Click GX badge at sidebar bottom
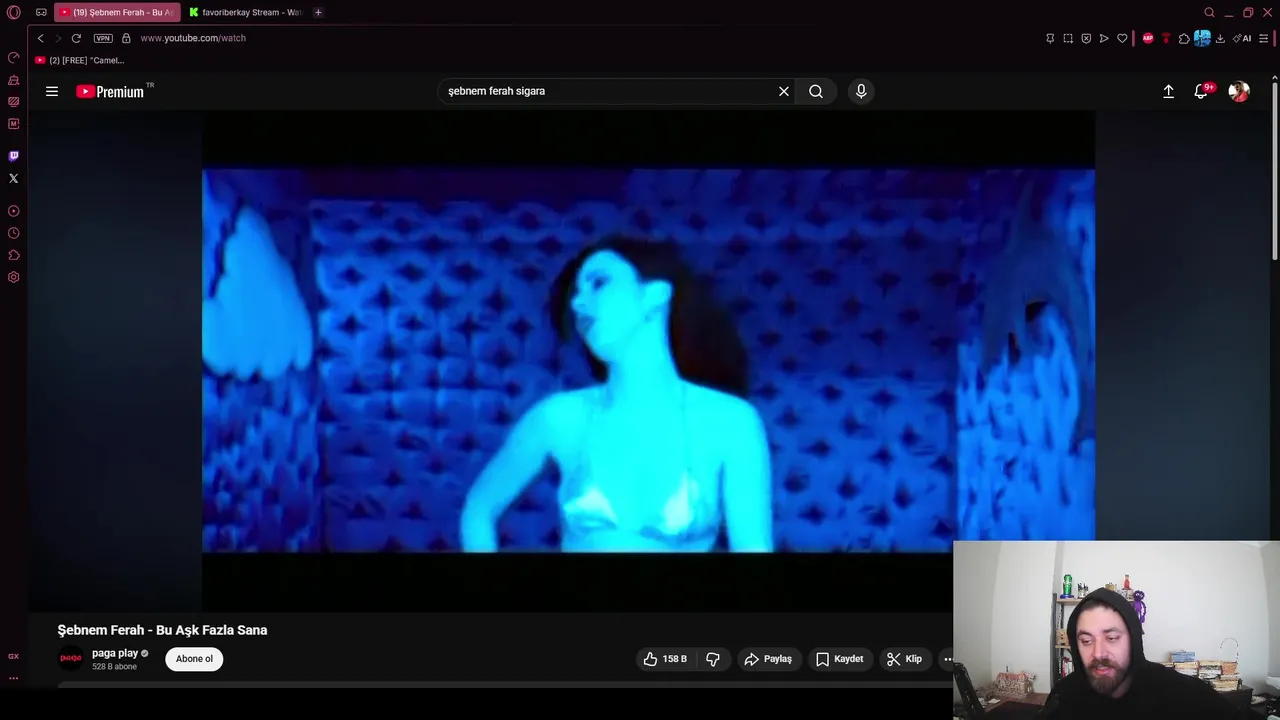 click(14, 656)
